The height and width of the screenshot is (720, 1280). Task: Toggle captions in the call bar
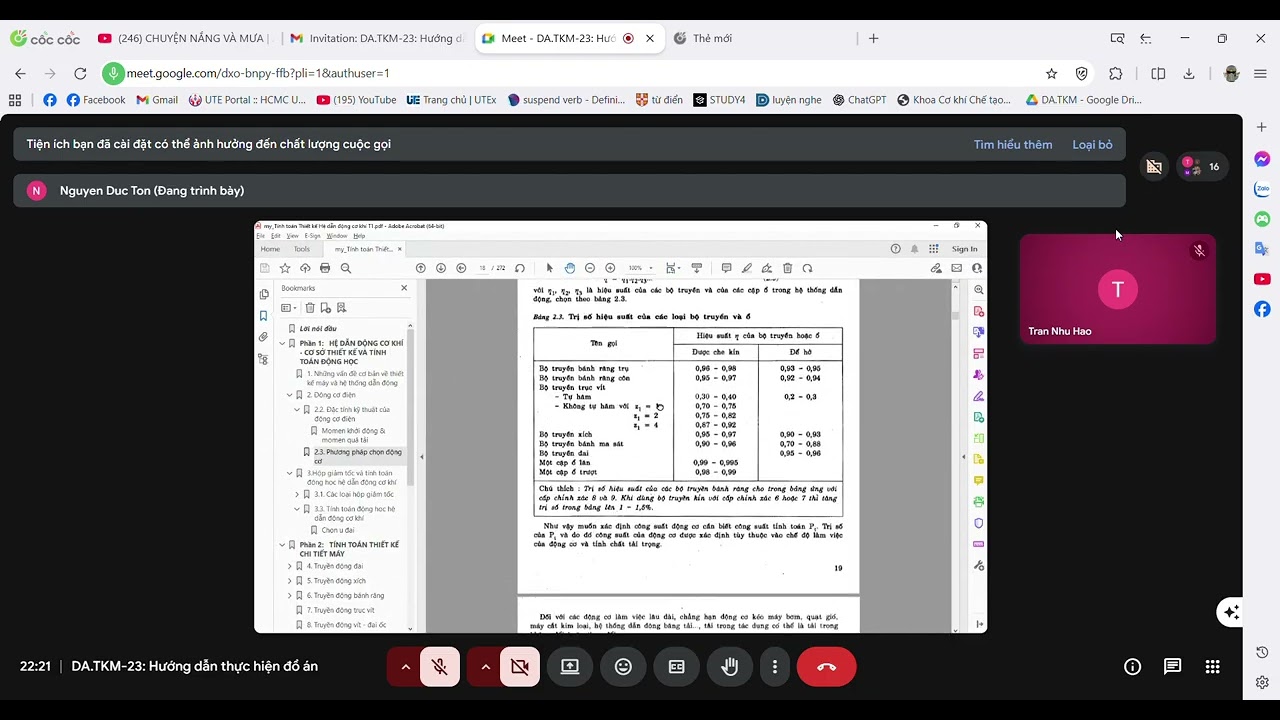click(x=676, y=667)
